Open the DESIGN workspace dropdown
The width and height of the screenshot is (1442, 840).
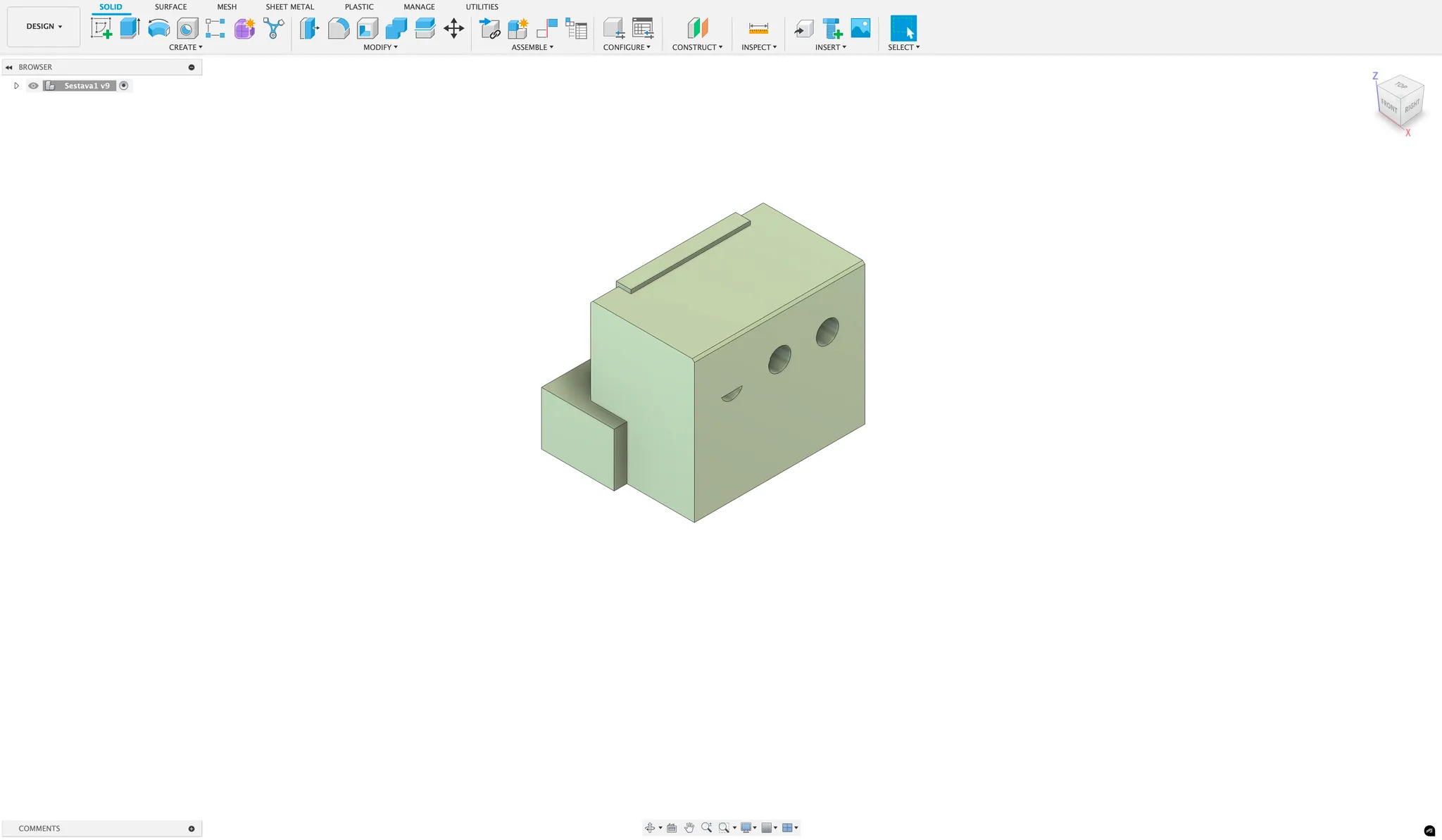(44, 27)
